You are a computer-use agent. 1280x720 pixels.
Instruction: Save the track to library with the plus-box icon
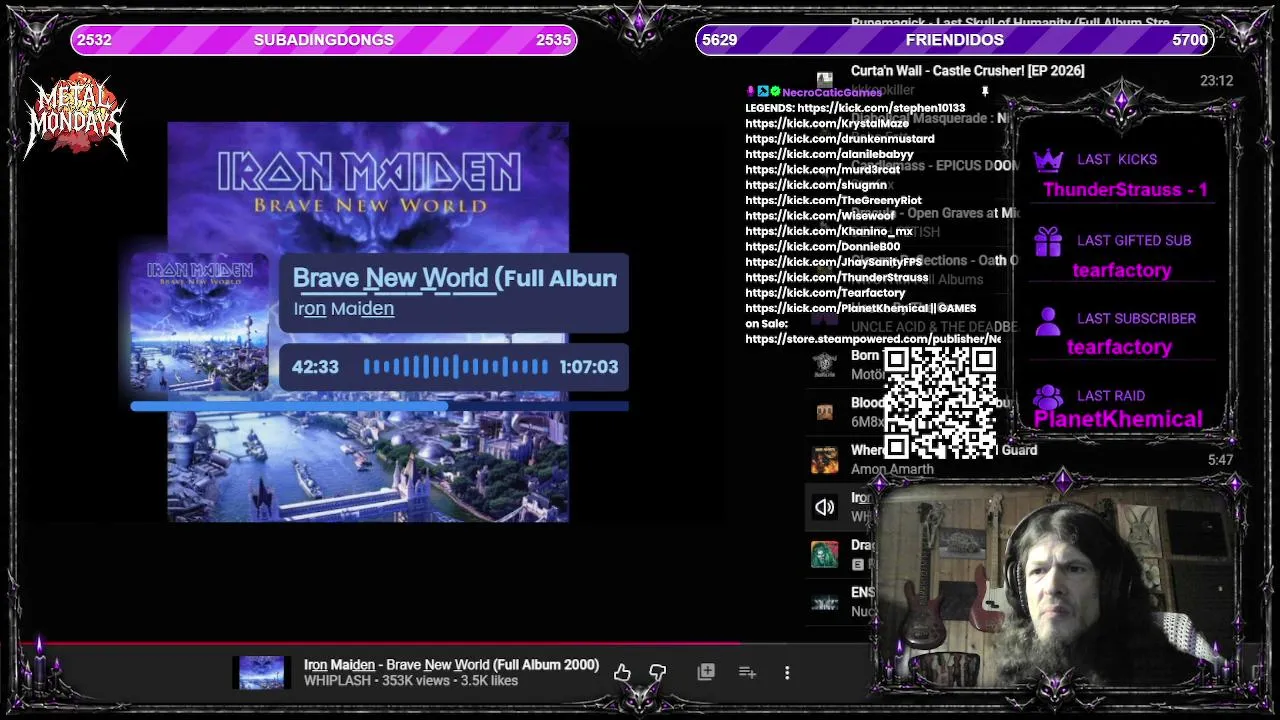(706, 672)
